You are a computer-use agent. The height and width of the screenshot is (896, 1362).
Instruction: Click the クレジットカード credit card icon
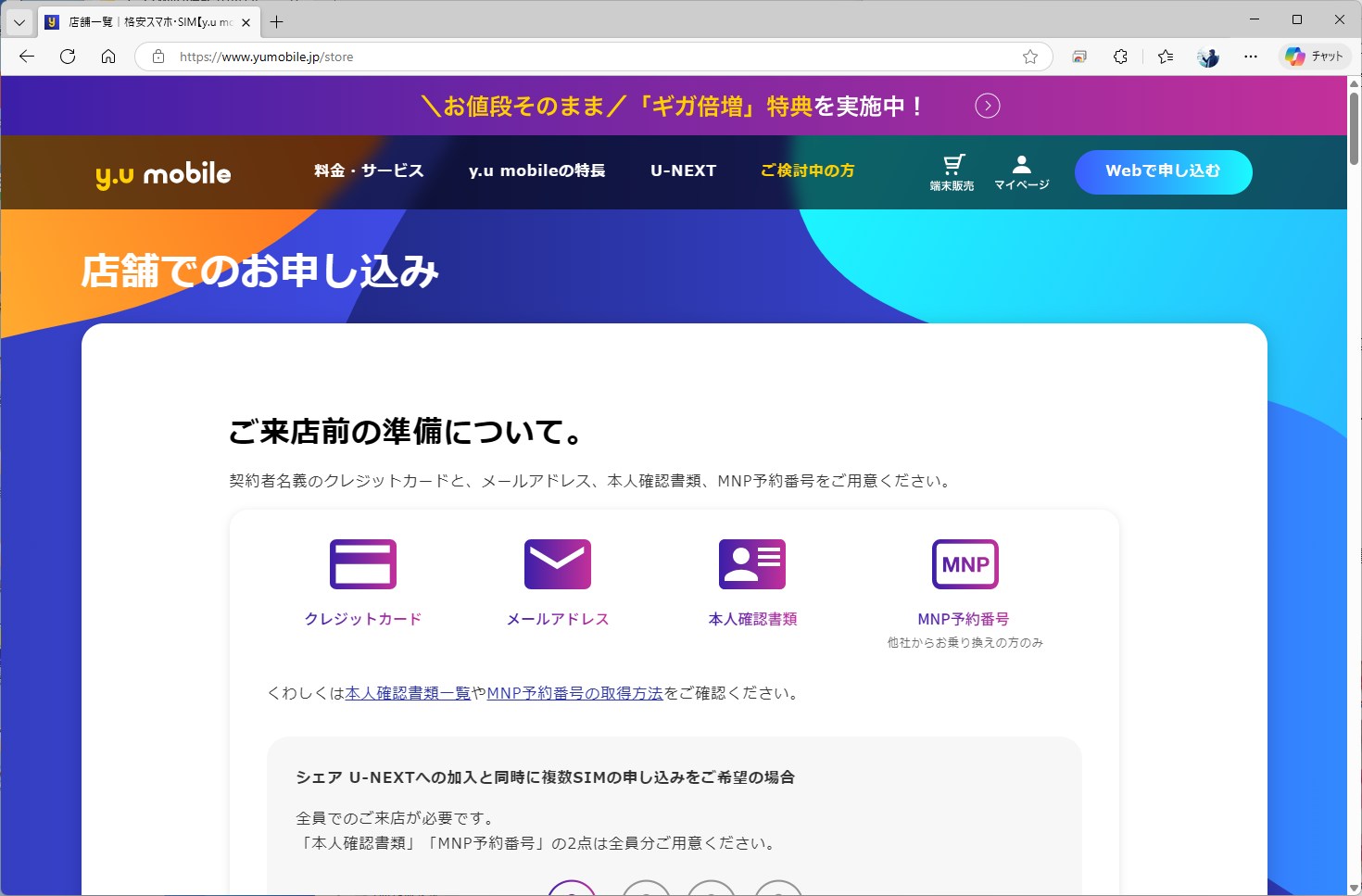tap(363, 563)
